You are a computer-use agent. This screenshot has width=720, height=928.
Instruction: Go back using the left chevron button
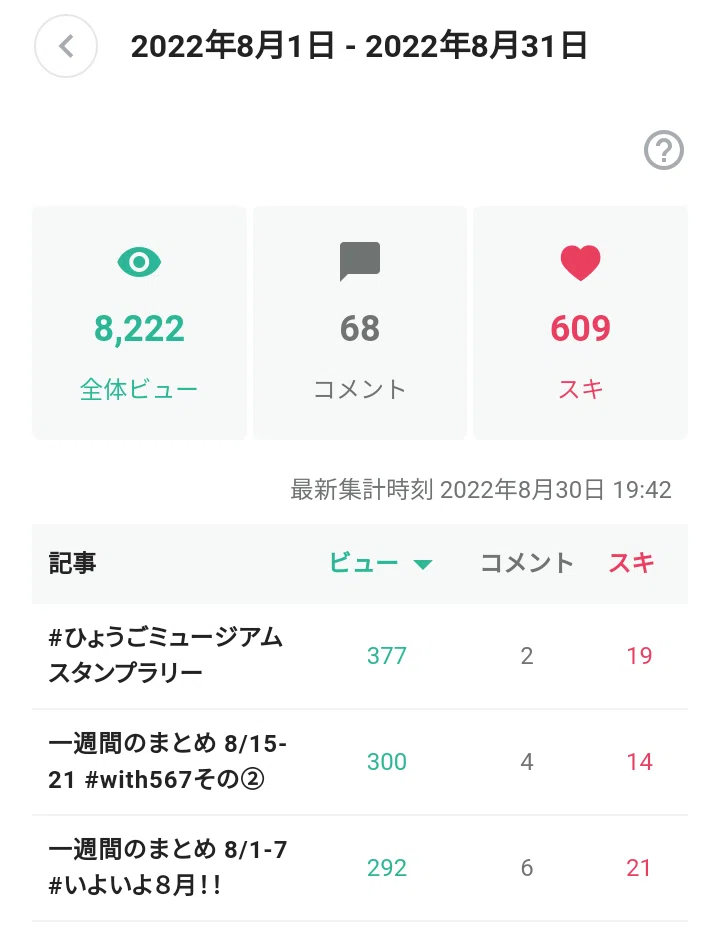click(x=66, y=46)
